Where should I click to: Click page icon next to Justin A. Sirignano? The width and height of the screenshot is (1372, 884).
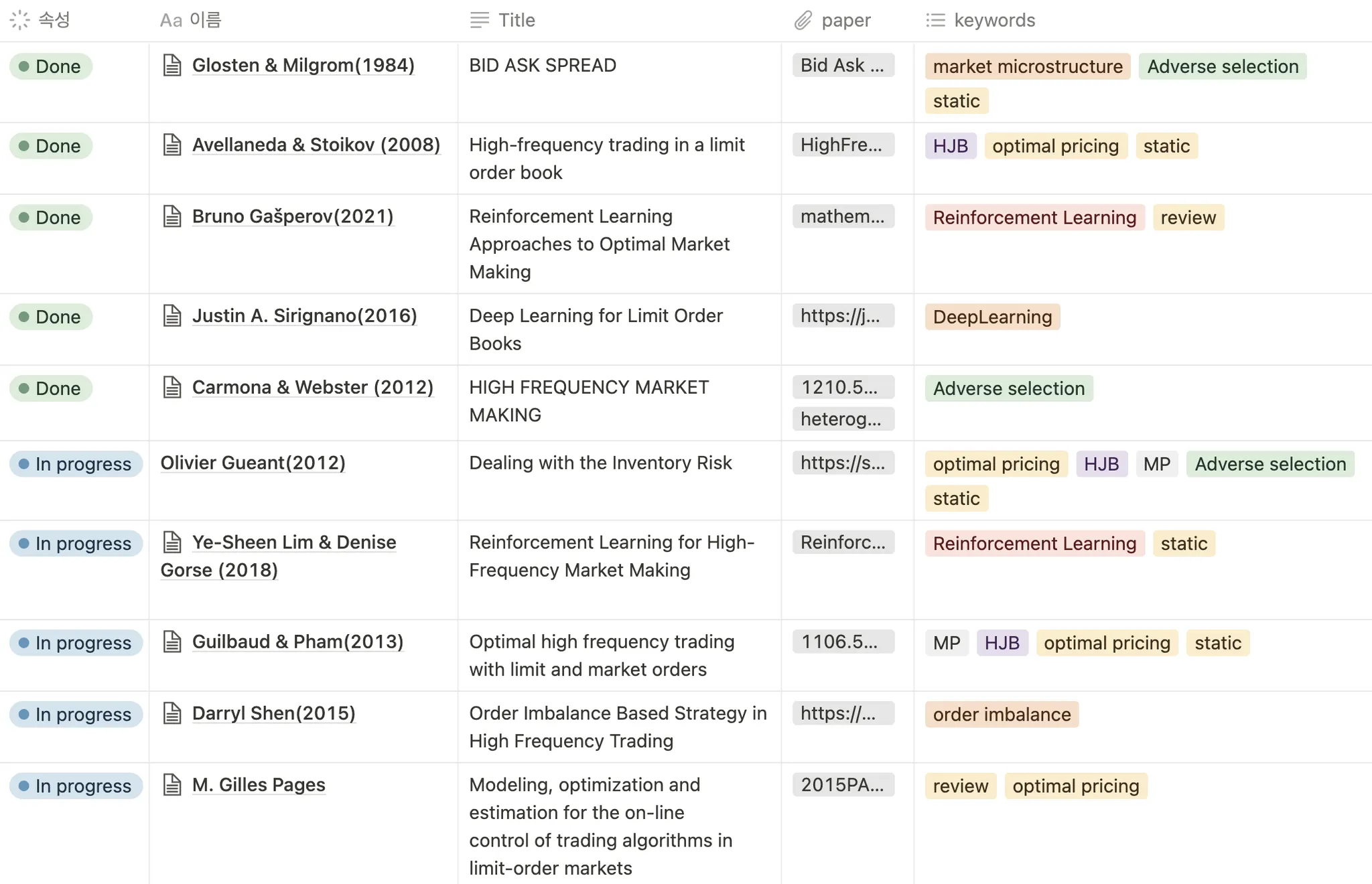[x=172, y=315]
